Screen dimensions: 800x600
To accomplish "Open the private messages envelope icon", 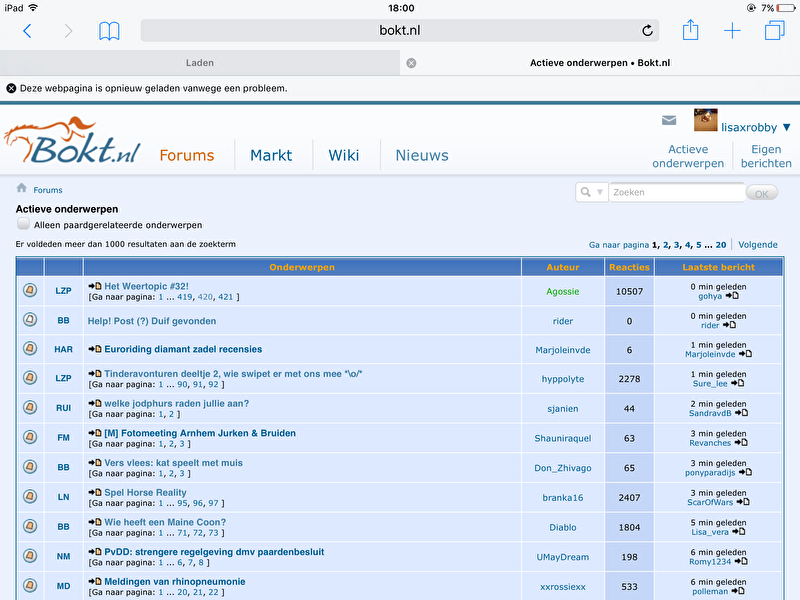I will [669, 120].
